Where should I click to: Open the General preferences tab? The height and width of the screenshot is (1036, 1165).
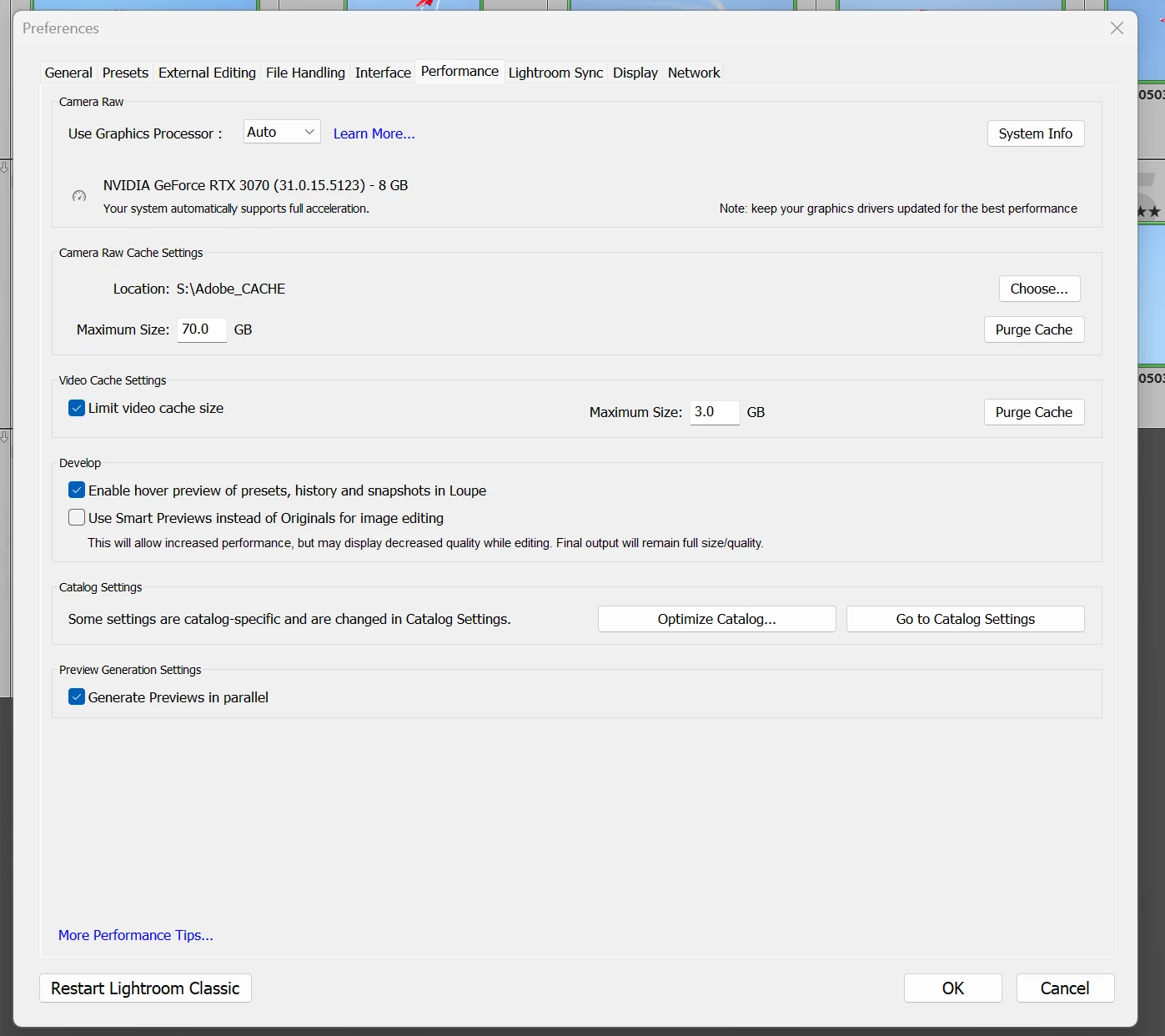[x=68, y=73]
